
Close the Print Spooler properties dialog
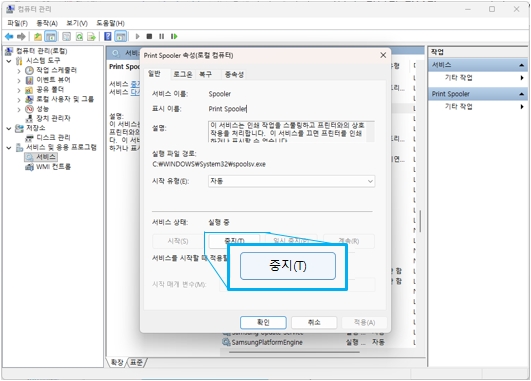383,55
